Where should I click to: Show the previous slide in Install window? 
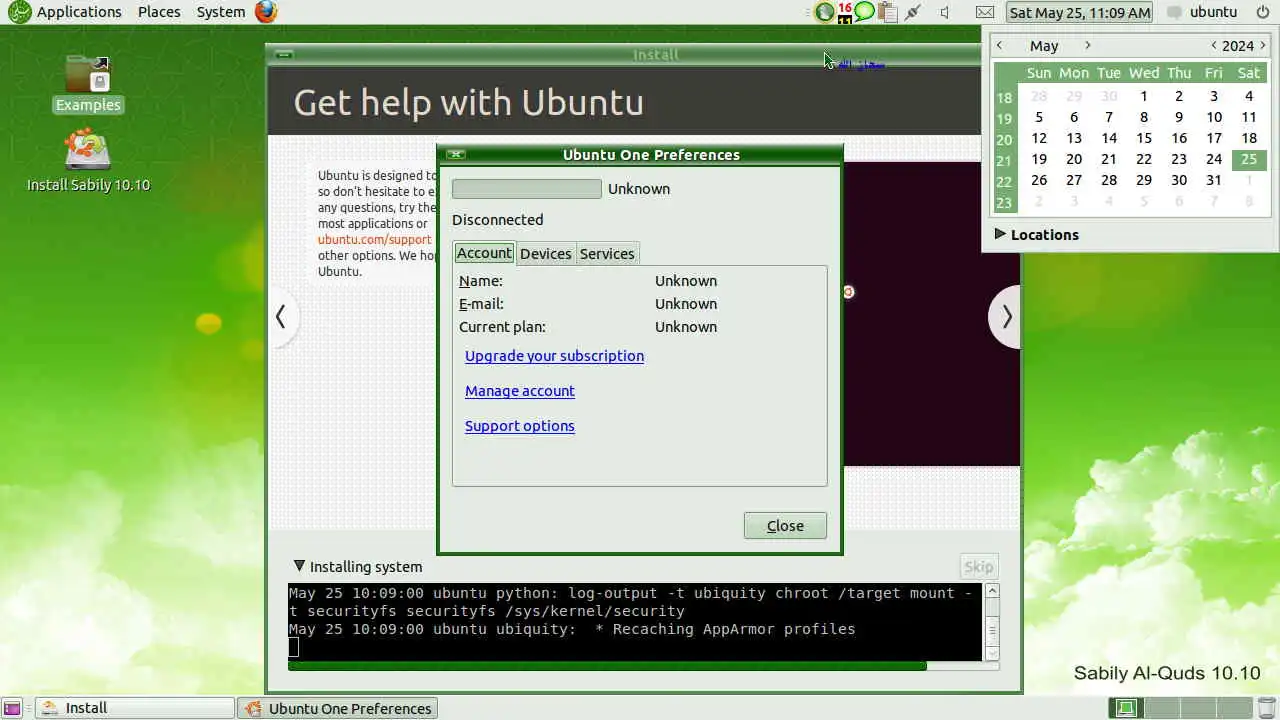coord(281,317)
